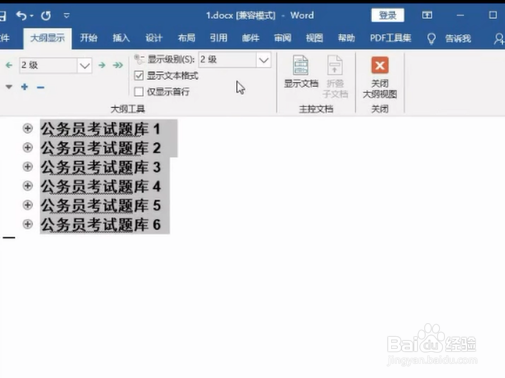
Task: Click the Promote left green arrow
Action: pos(9,65)
